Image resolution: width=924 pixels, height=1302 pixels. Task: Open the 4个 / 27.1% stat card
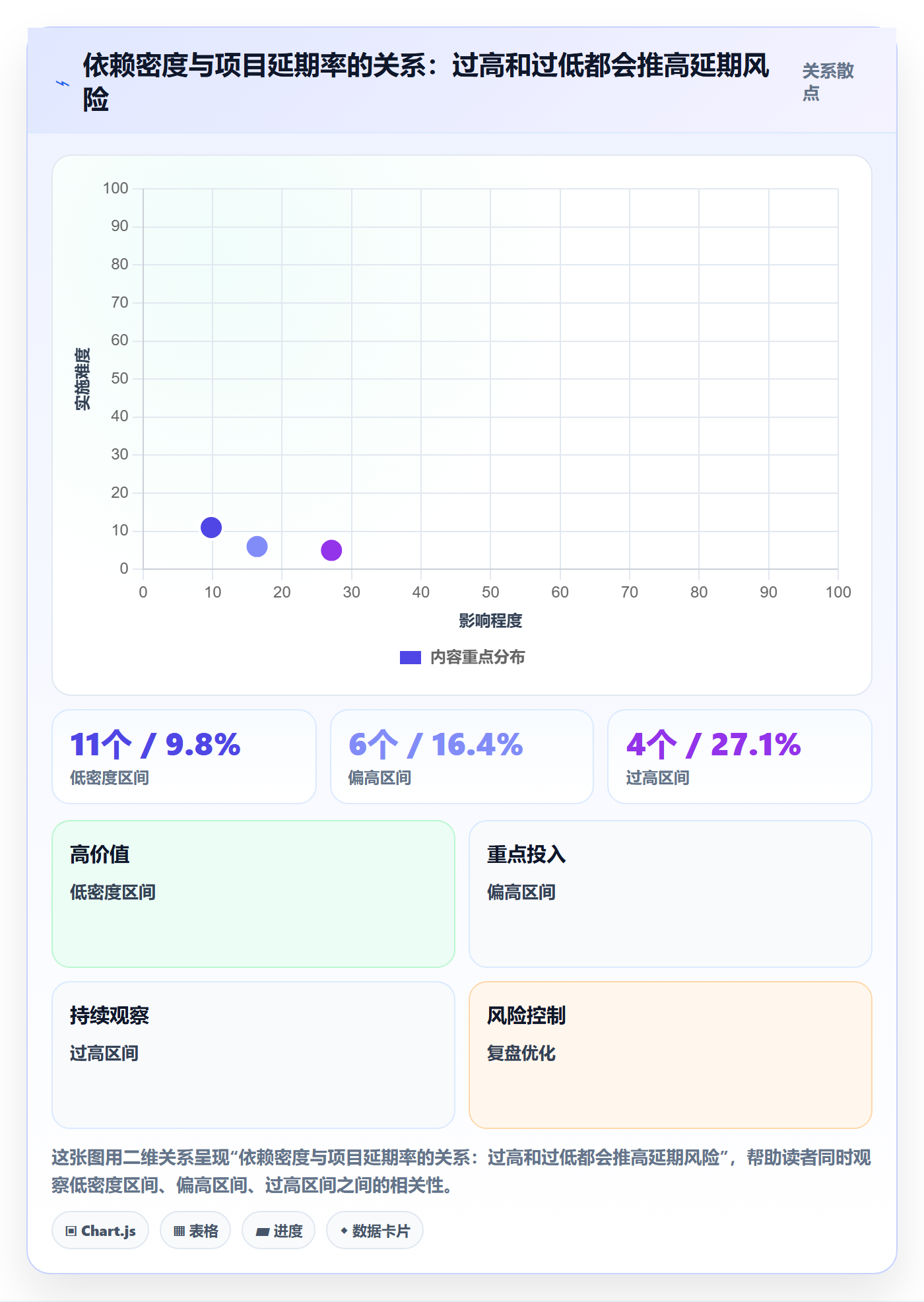[740, 757]
